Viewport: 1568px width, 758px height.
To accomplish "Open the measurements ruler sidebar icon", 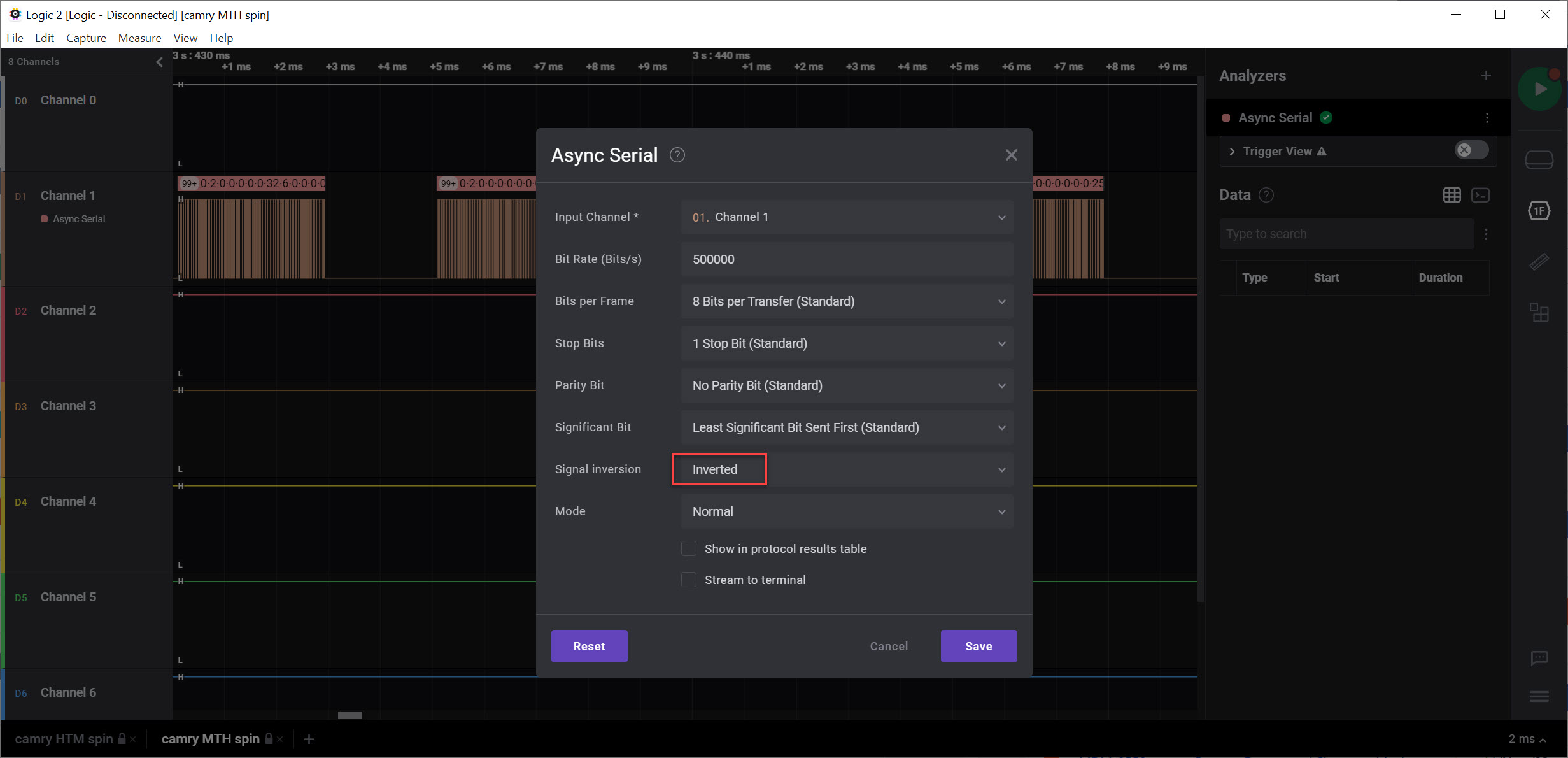I will 1539,262.
